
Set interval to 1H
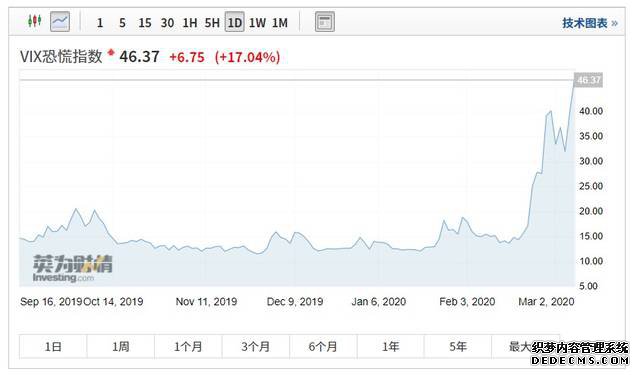190,23
